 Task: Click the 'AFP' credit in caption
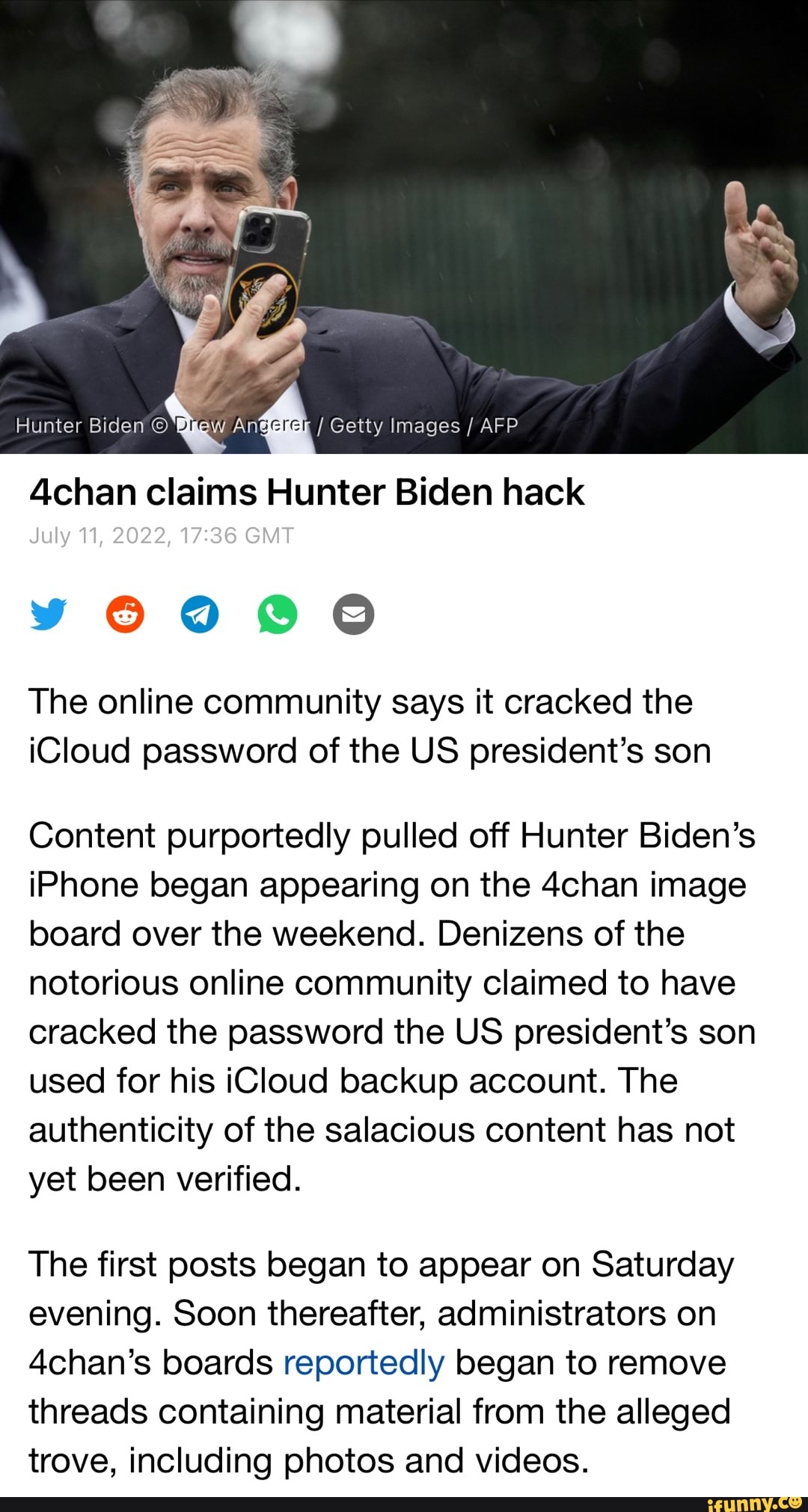tap(499, 425)
